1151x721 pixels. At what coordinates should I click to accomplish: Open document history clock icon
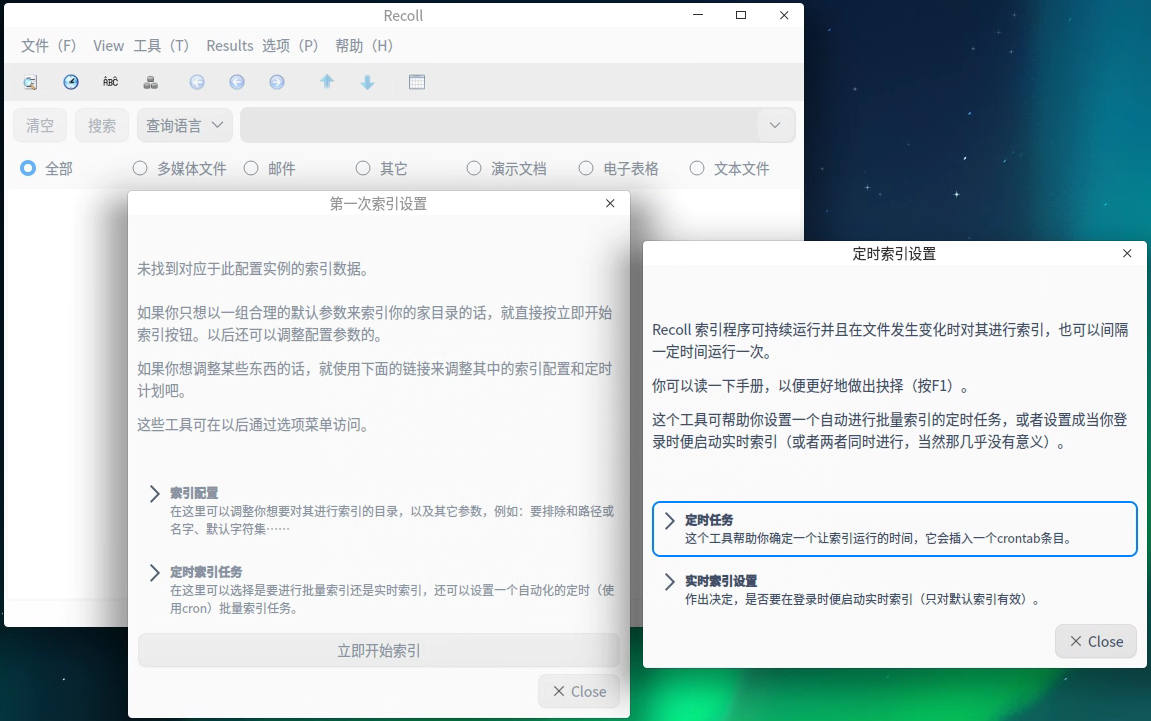[x=70, y=82]
